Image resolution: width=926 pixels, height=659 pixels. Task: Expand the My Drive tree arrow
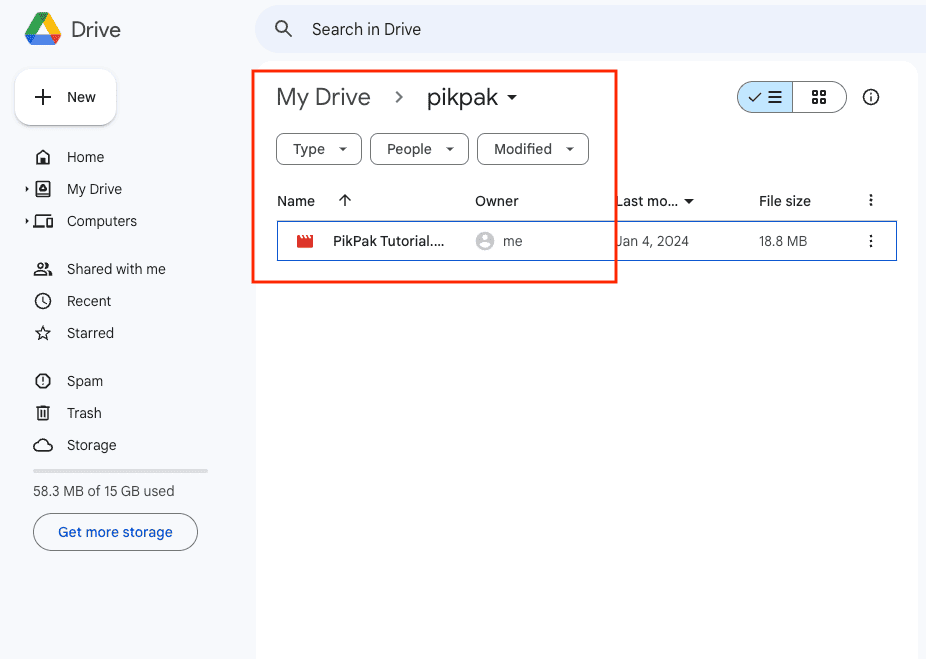[x=27, y=189]
